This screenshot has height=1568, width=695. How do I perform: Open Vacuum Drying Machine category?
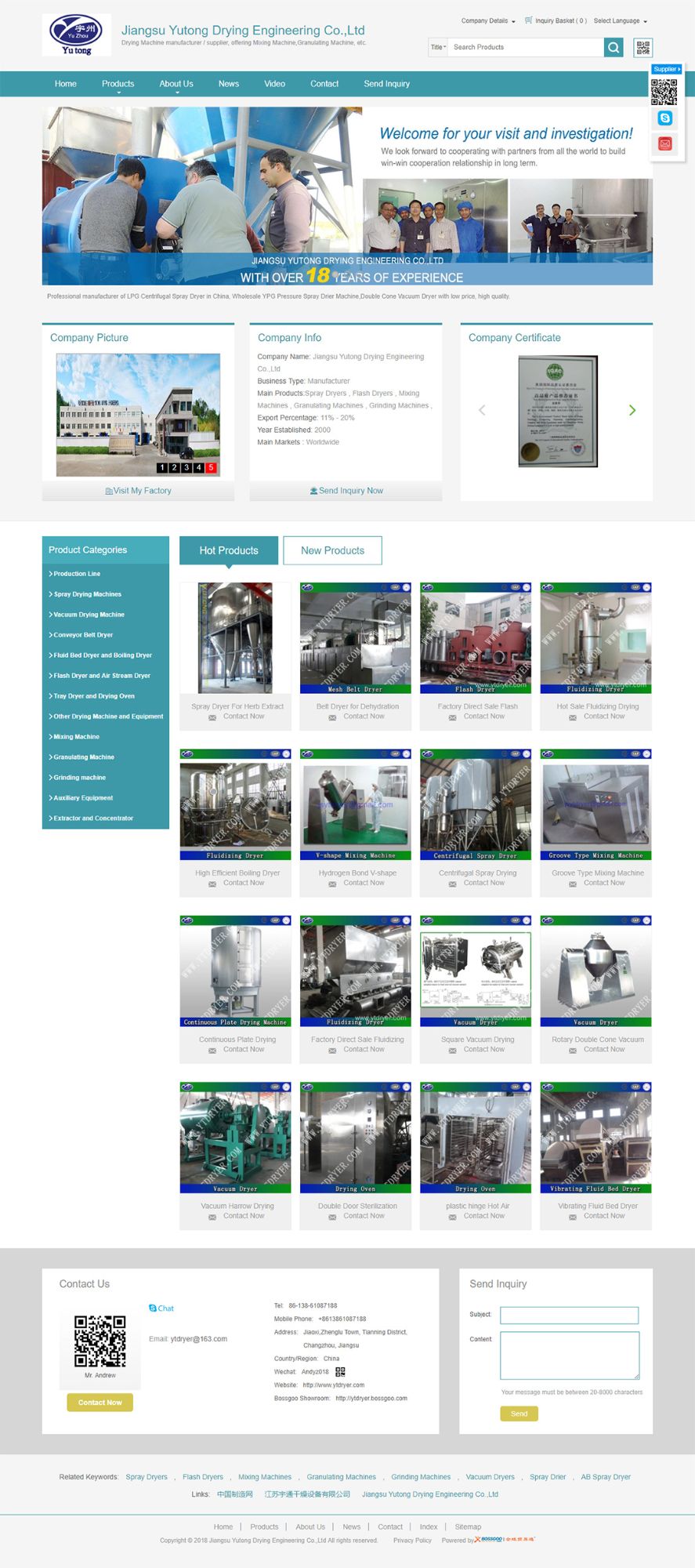pyautogui.click(x=89, y=615)
